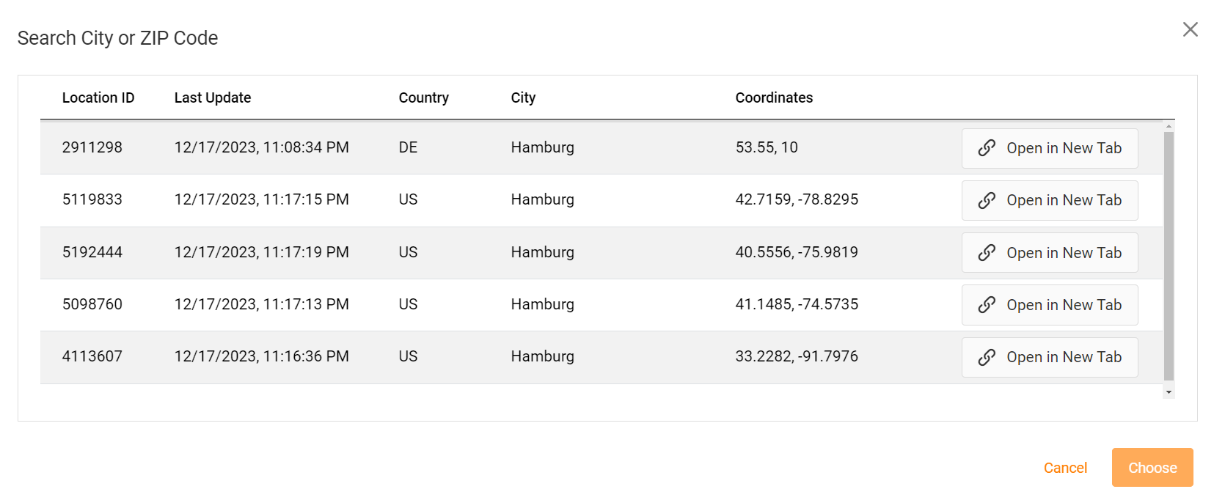
Task: Click the table's vertical scrollbar thumb
Action: pyautogui.click(x=1168, y=254)
